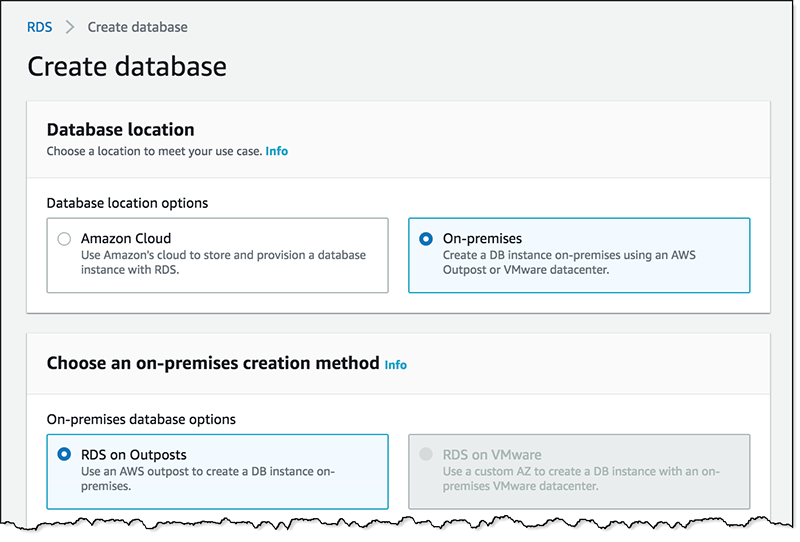Image resolution: width=800 pixels, height=542 pixels.
Task: Click the On-premises database options label
Action: point(141,419)
